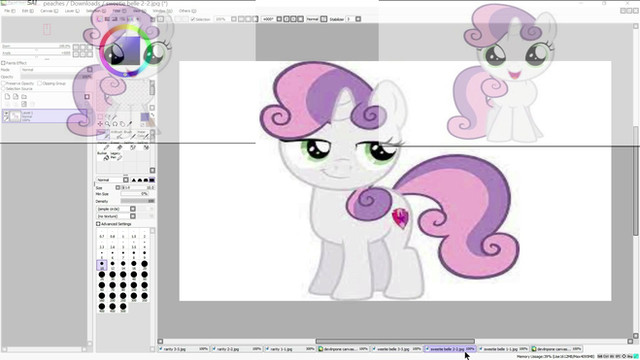The image size is (640, 360).
Task: Open the brush shape simple circle dropdown
Action: point(116,209)
